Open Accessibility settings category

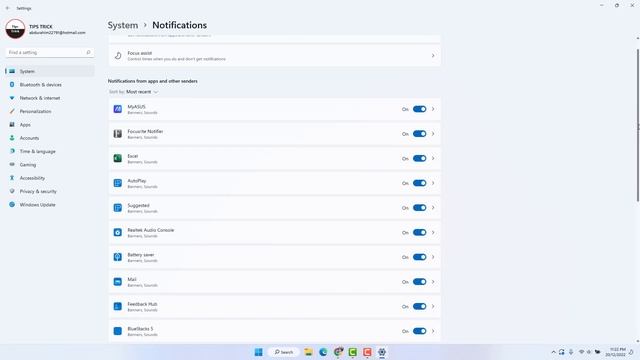click(50, 178)
